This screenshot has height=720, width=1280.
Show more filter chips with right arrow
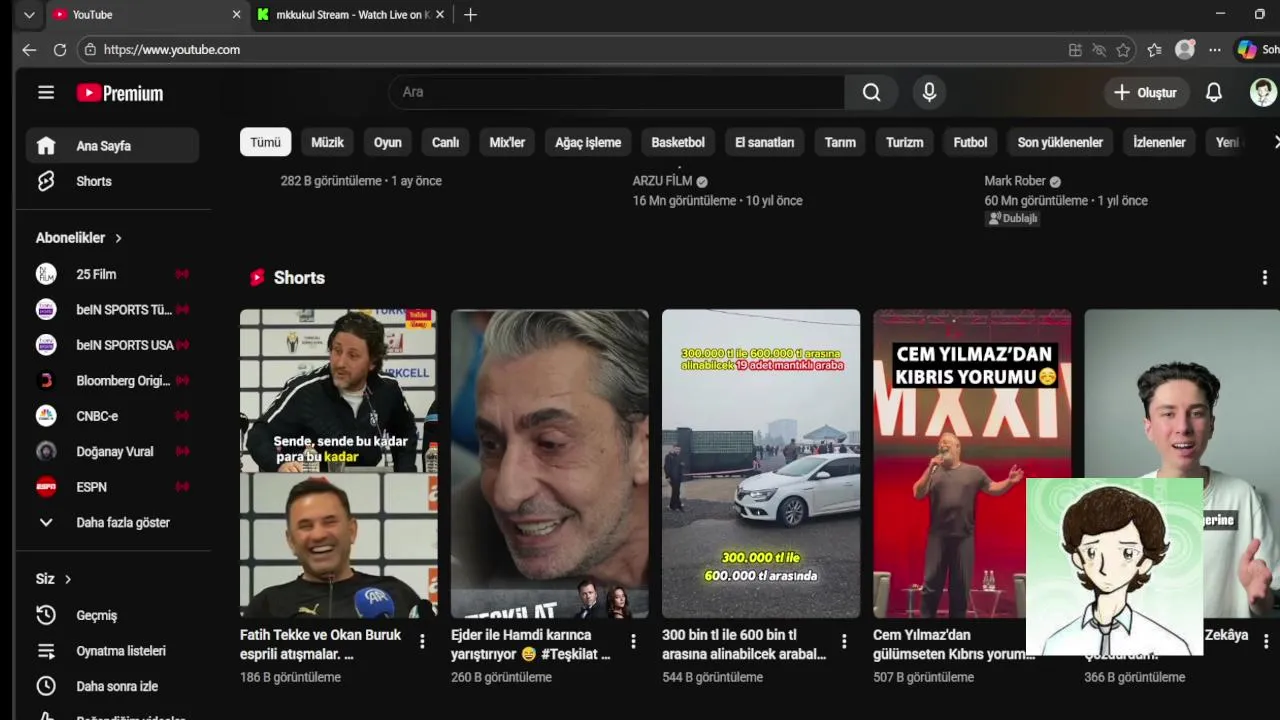tap(1275, 142)
